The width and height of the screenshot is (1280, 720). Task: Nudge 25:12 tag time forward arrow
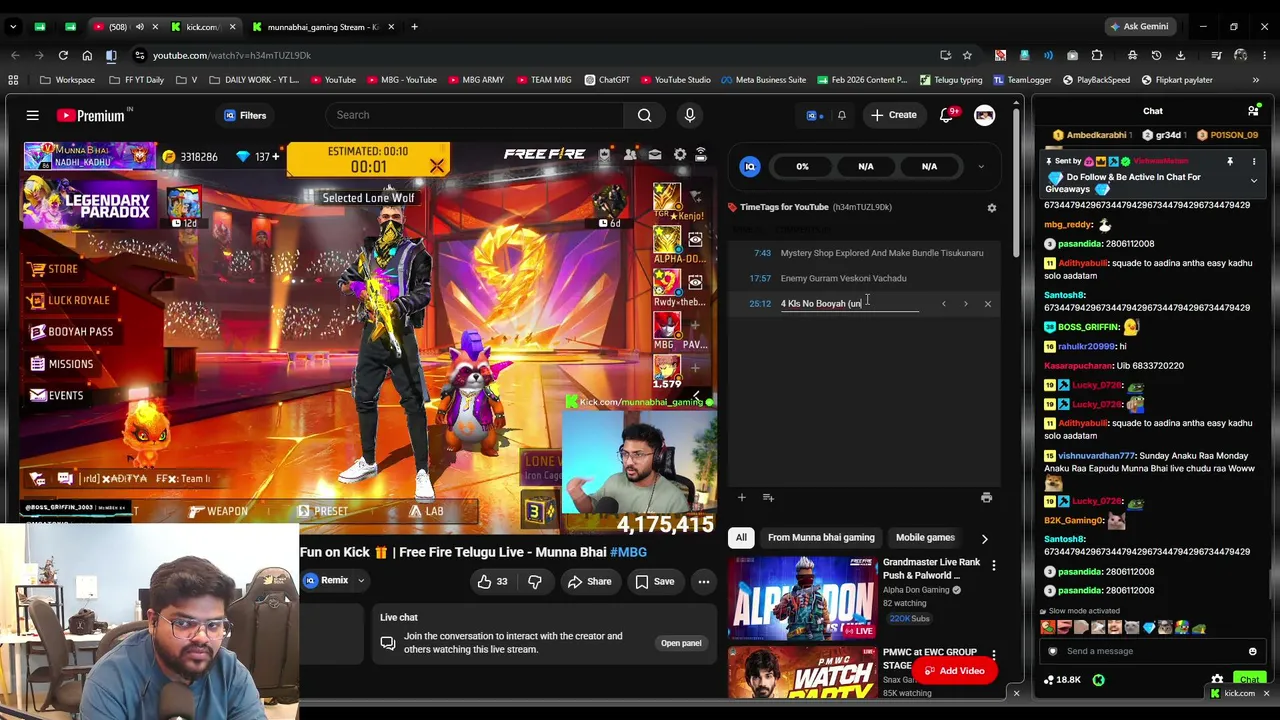965,303
